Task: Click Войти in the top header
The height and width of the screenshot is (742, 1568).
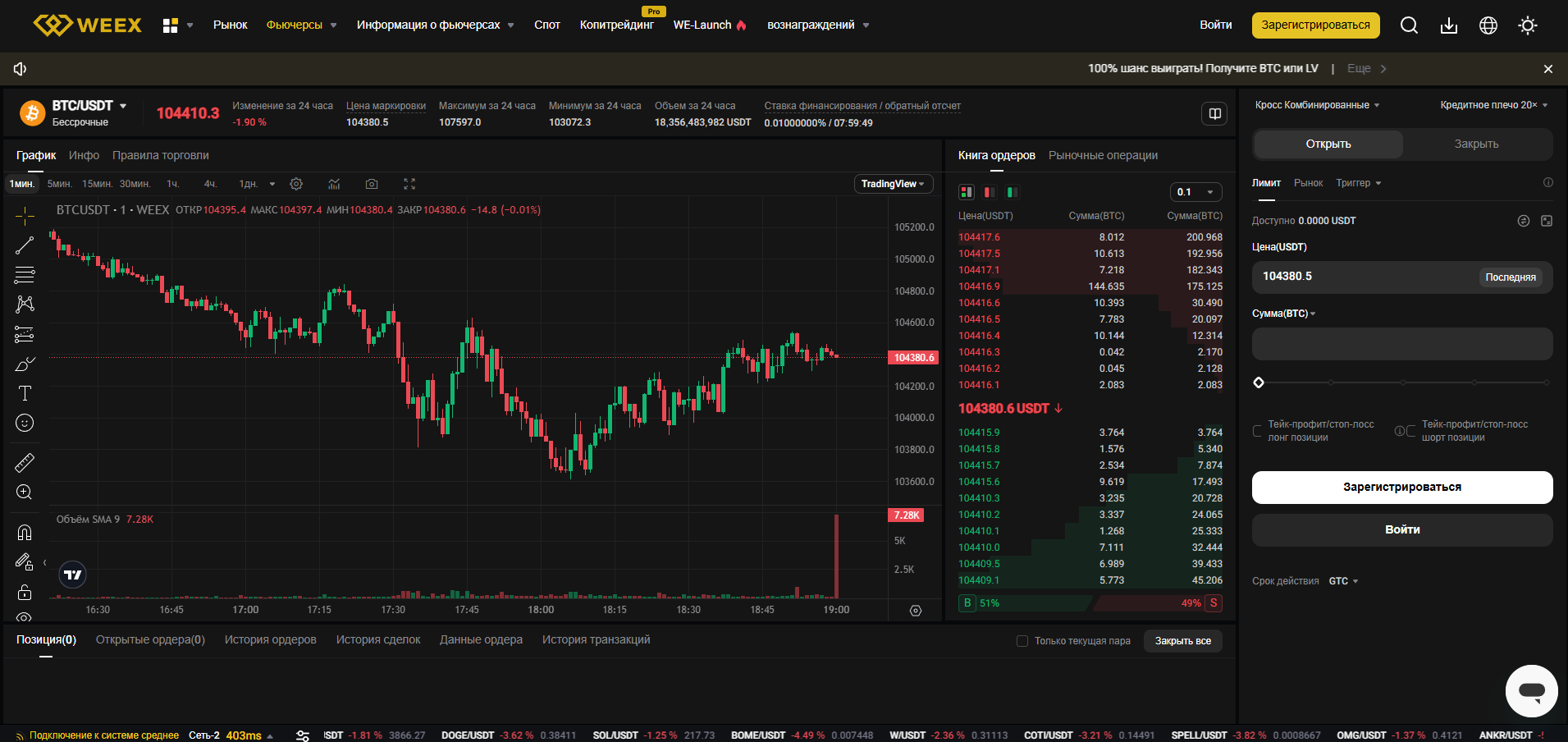Action: coord(1216,25)
